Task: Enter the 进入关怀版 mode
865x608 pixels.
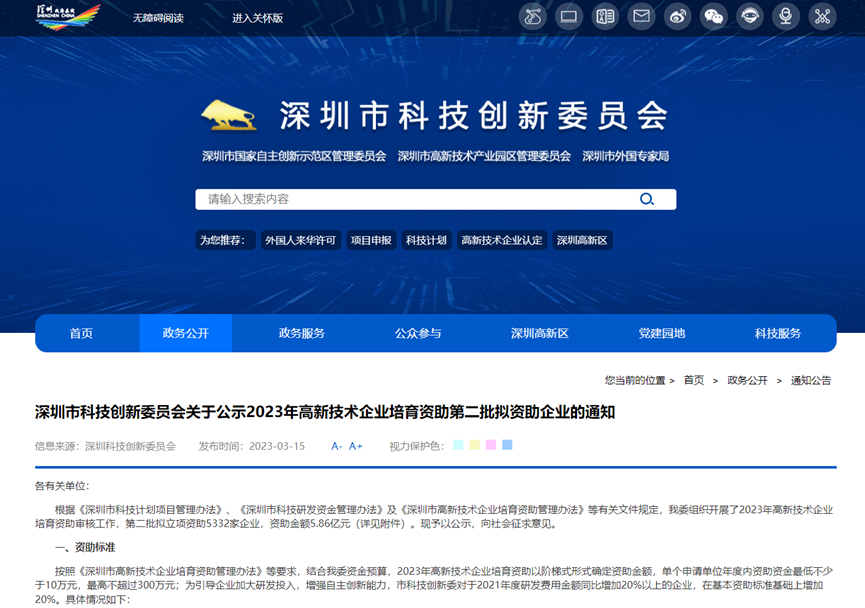Action: click(x=258, y=18)
